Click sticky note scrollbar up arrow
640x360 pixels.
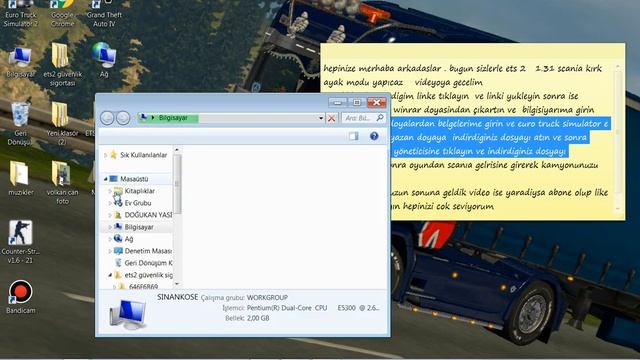click(618, 66)
